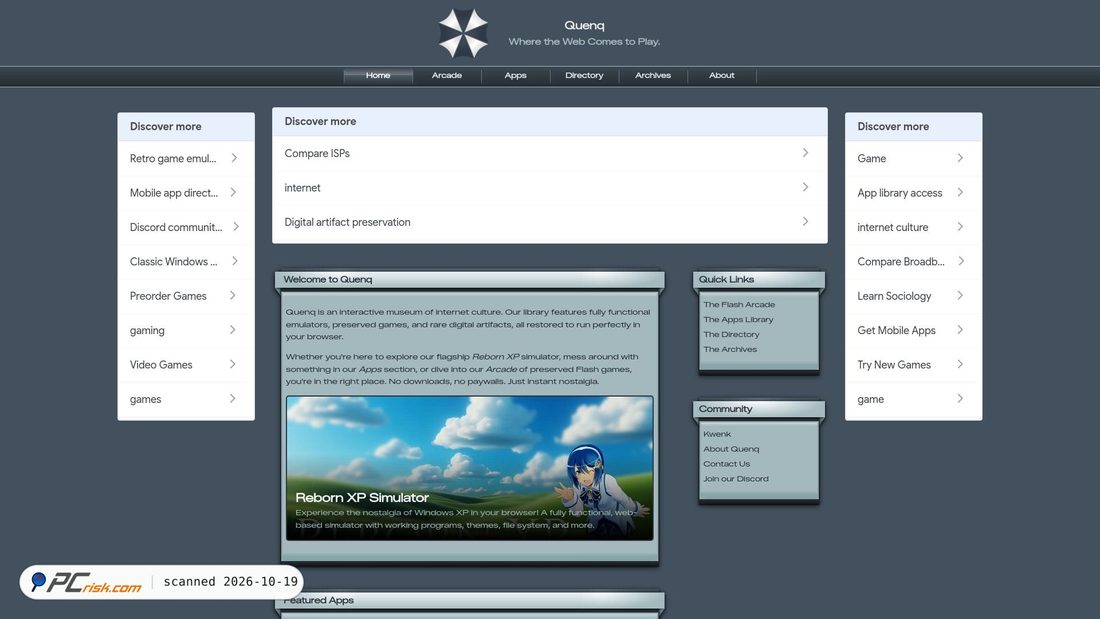1100x619 pixels.
Task: Follow the Join our Discord link
Action: (x=736, y=479)
